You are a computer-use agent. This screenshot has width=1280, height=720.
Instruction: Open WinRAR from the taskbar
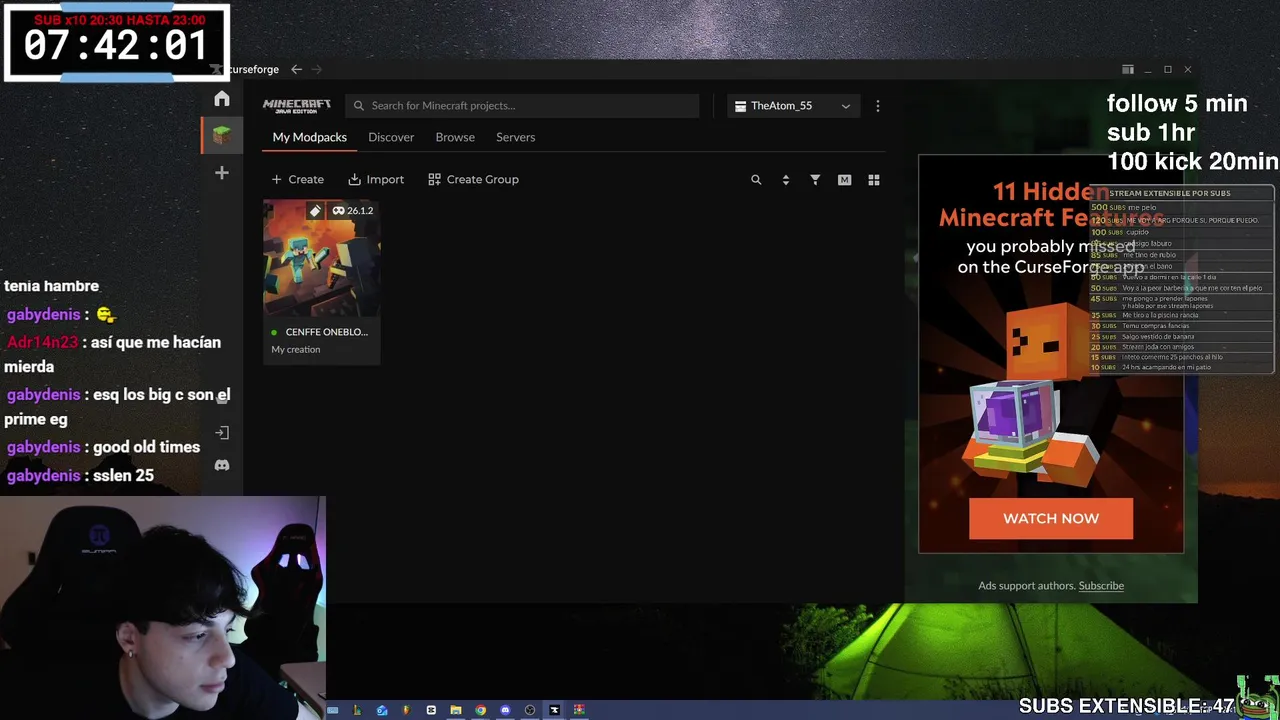pos(579,710)
